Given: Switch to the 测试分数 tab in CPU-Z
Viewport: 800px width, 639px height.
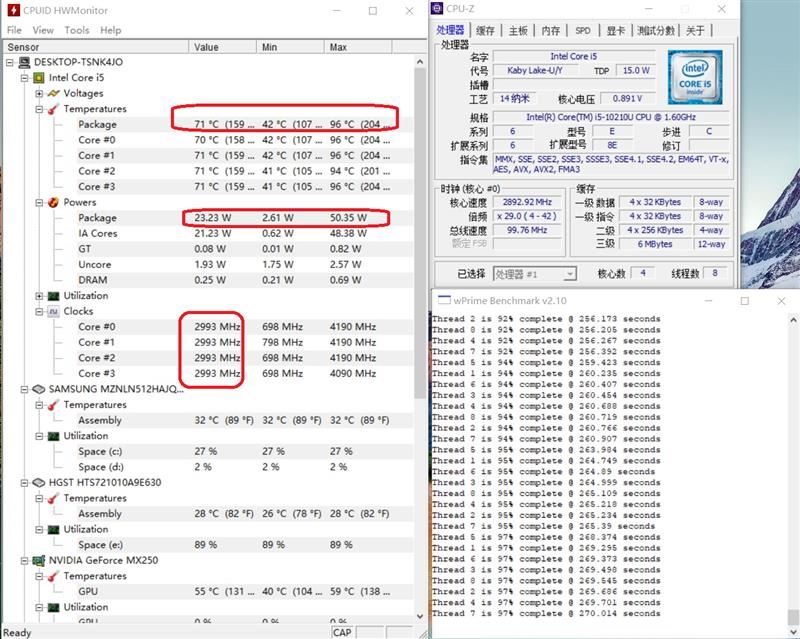Looking at the screenshot, I should click(656, 31).
